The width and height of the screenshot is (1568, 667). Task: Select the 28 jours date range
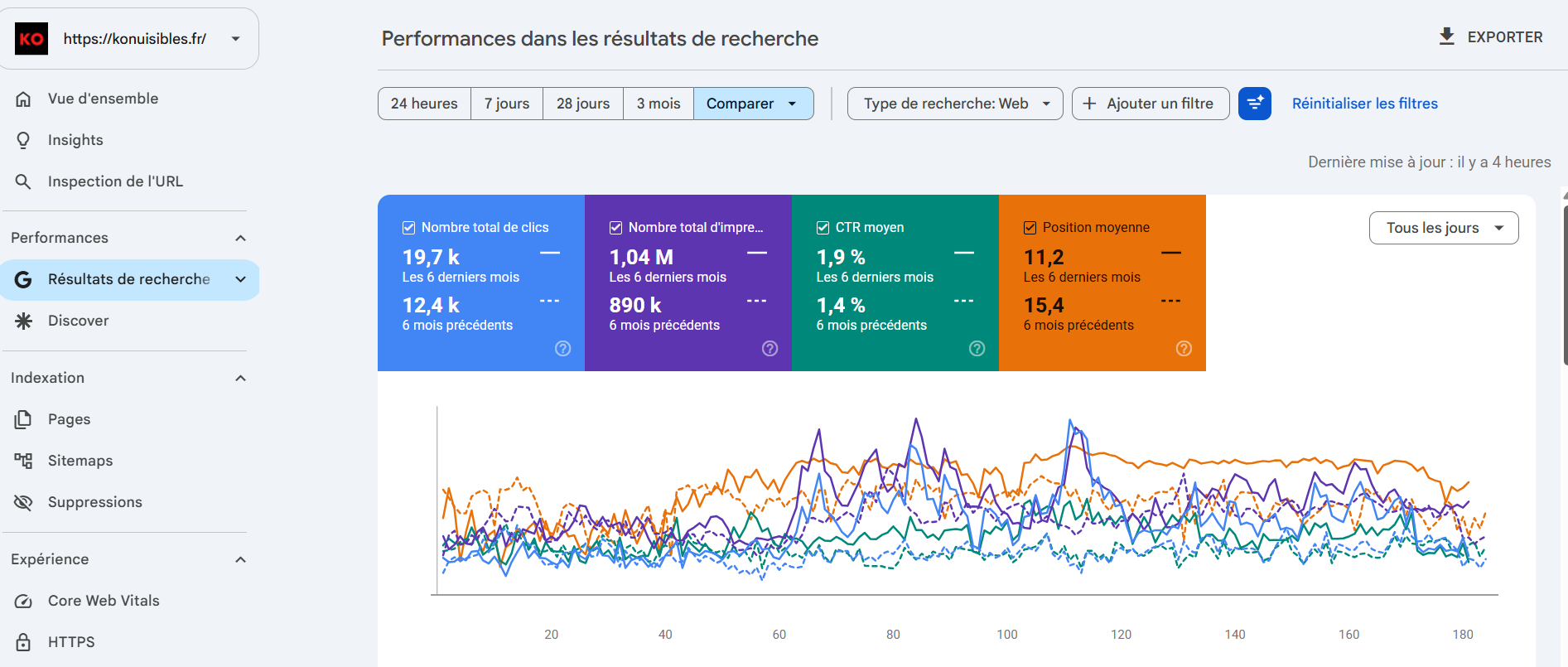click(x=583, y=104)
